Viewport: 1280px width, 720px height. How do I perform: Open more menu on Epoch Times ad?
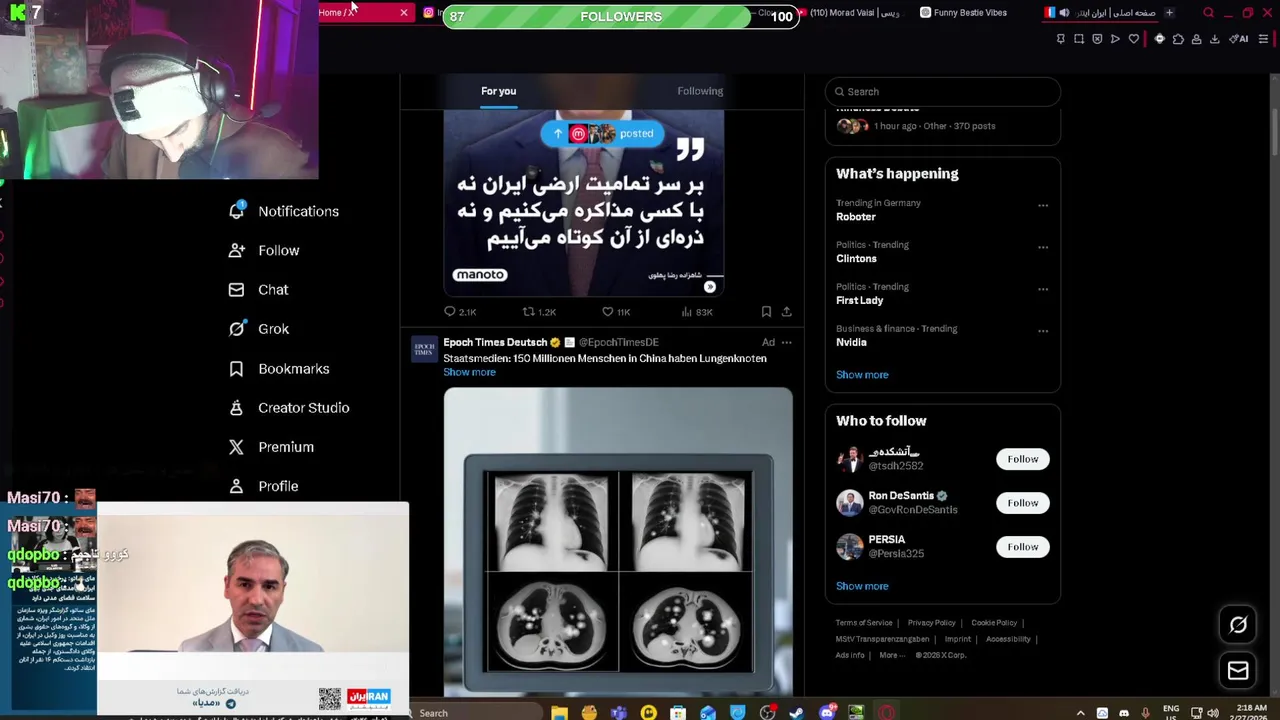point(786,342)
